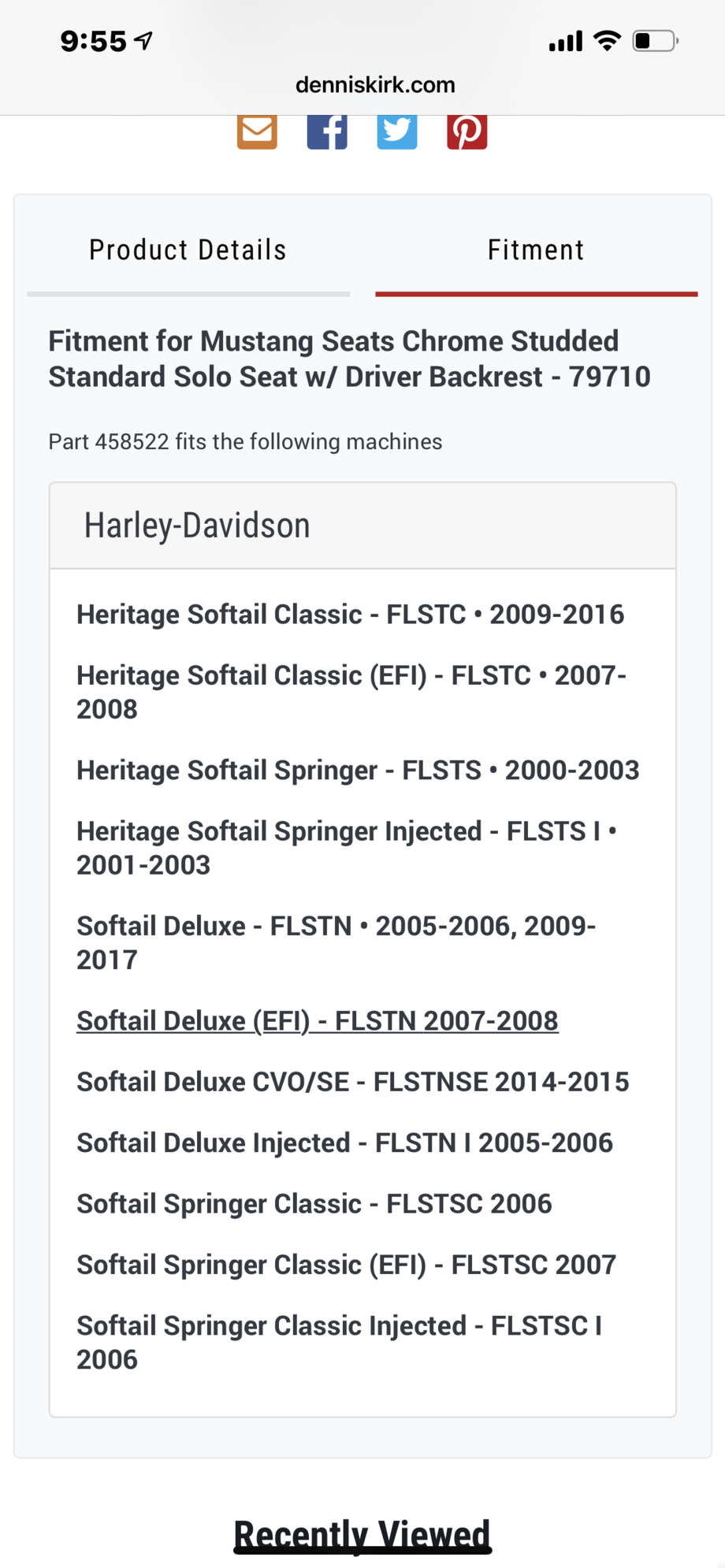Collapse the Harley-Davidson fitment header

(x=362, y=526)
